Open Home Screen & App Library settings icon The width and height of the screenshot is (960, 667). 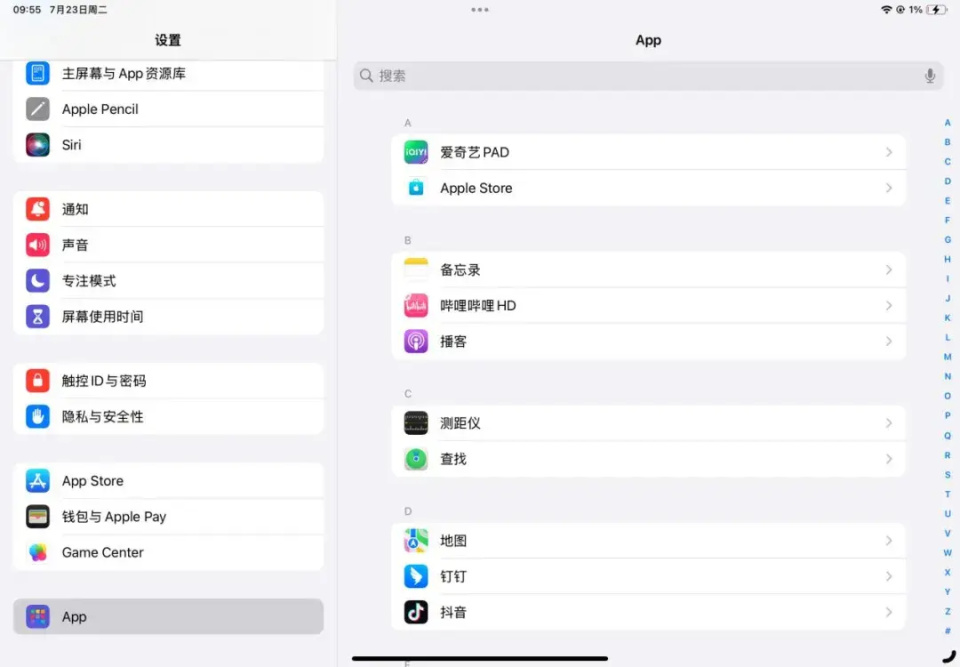(37, 73)
